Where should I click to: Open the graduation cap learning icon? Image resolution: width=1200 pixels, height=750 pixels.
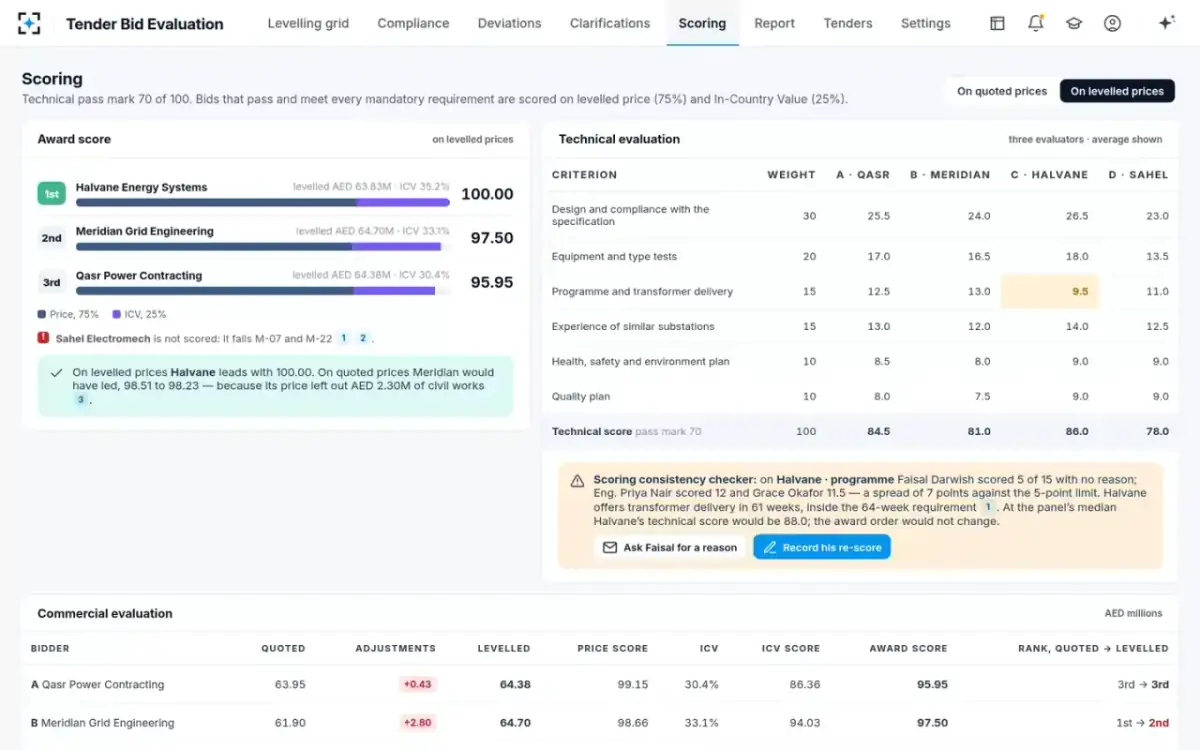click(1074, 23)
